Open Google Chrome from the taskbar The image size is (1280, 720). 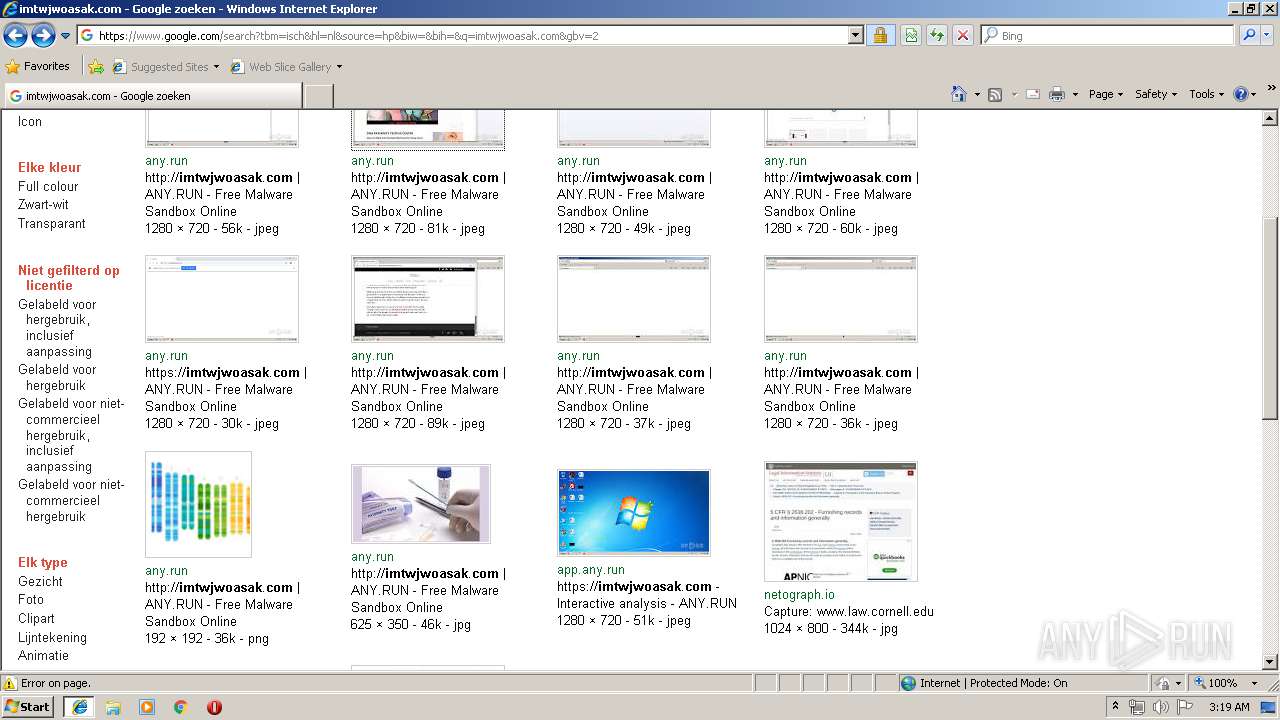(181, 707)
